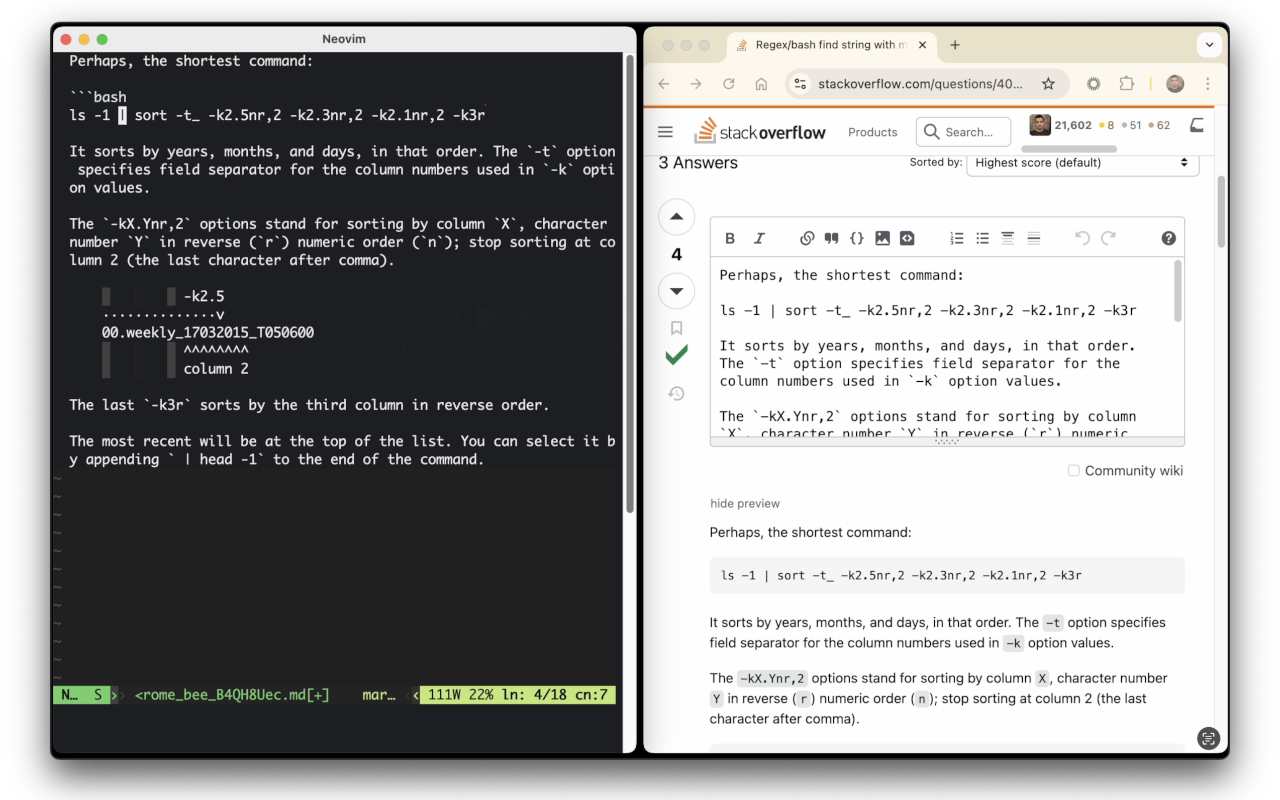Open the Chrome three-dot menu
Viewport: 1280px width, 800px height.
[x=1207, y=84]
